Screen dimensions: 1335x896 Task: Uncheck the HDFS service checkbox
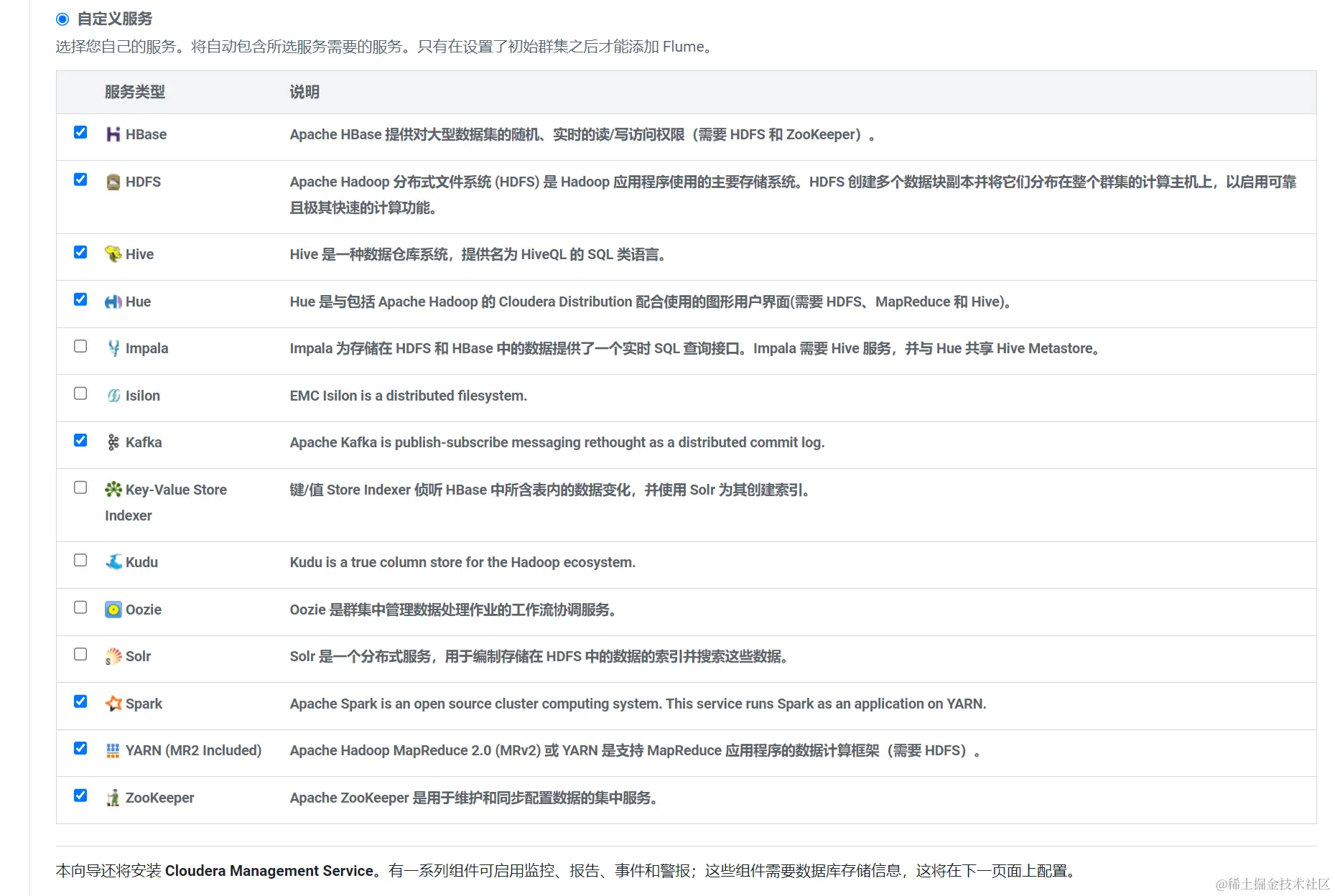point(80,179)
